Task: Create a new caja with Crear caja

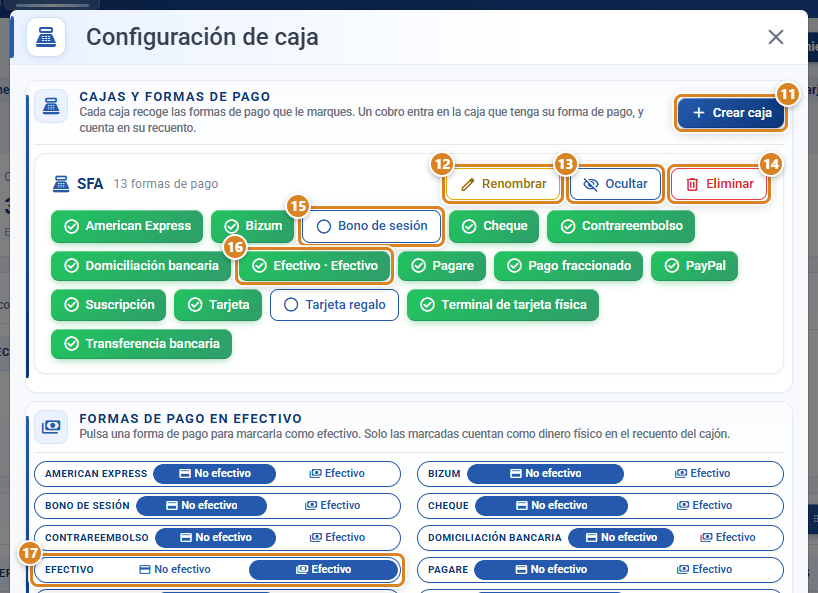Action: (x=731, y=113)
